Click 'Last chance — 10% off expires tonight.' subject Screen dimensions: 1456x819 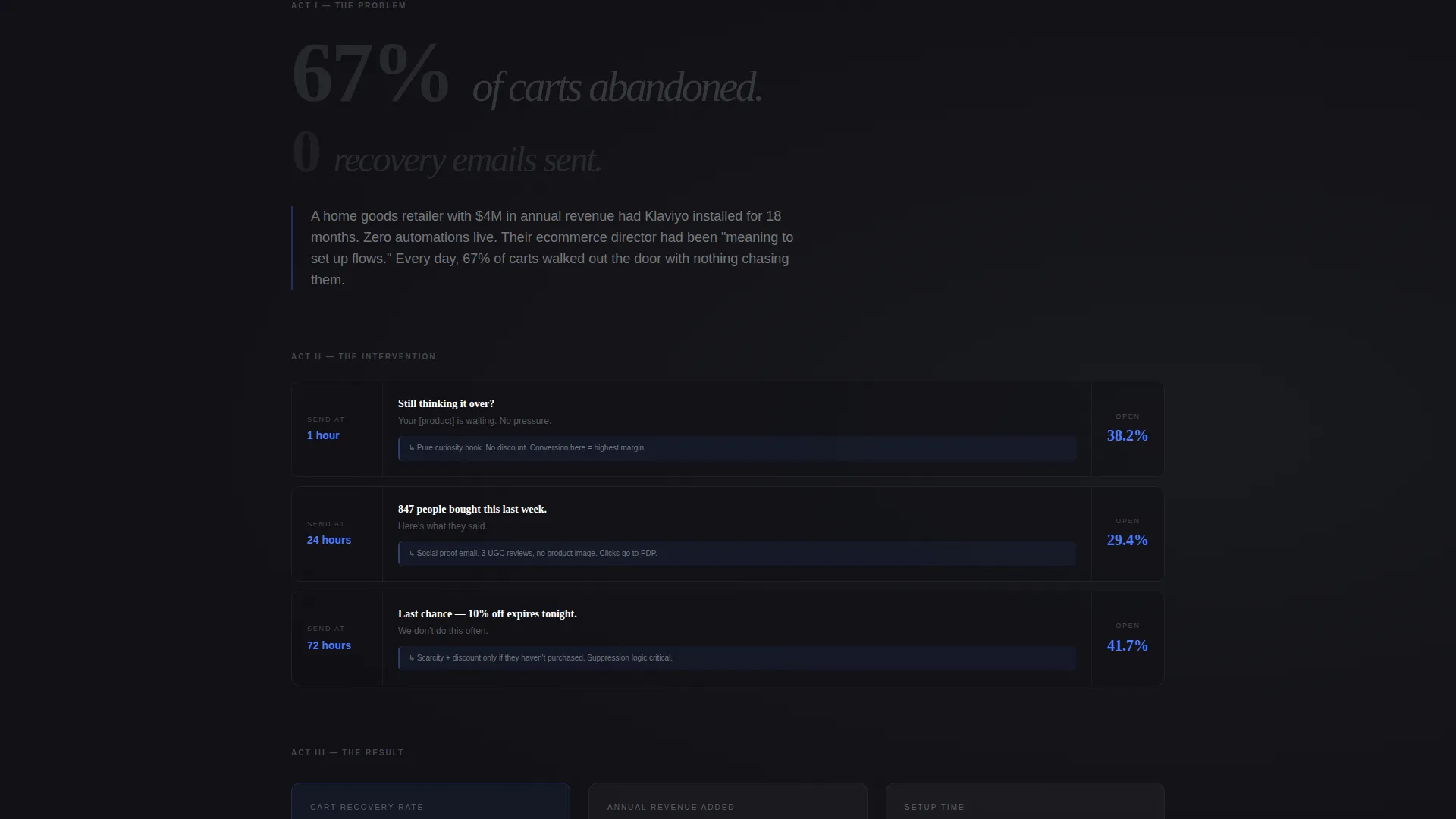coord(487,613)
